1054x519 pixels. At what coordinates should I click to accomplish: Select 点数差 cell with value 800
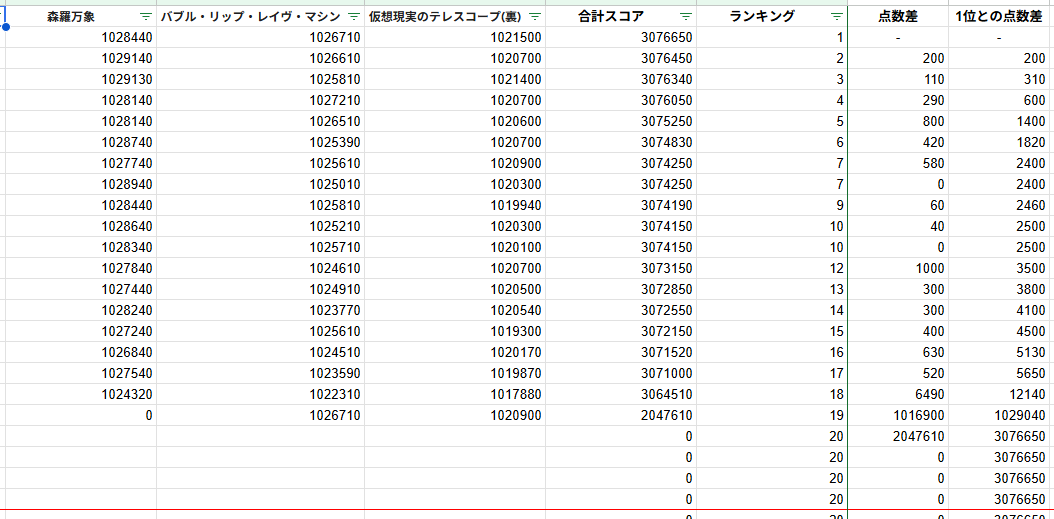pos(898,121)
